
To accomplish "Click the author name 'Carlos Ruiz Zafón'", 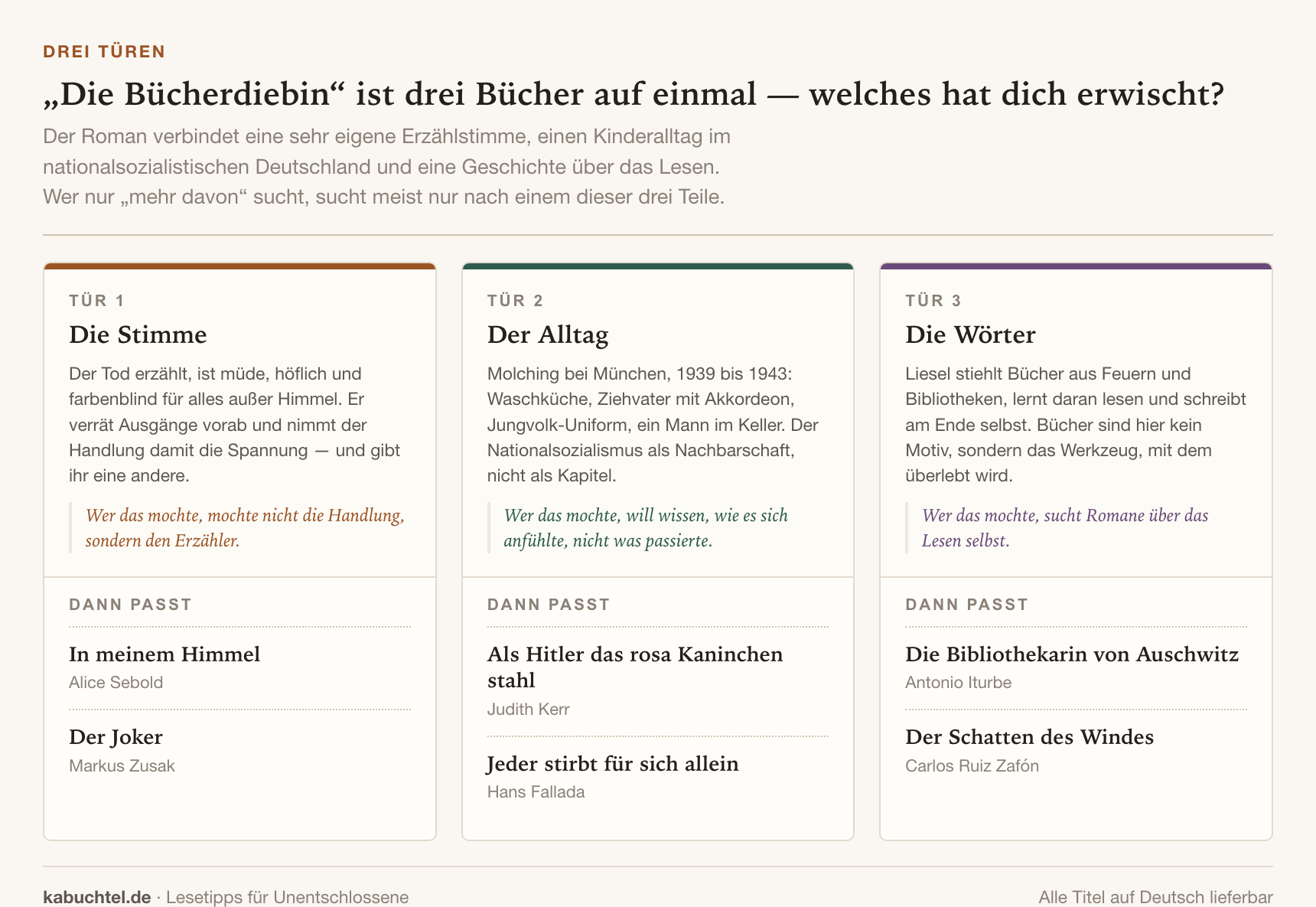I will tap(972, 765).
